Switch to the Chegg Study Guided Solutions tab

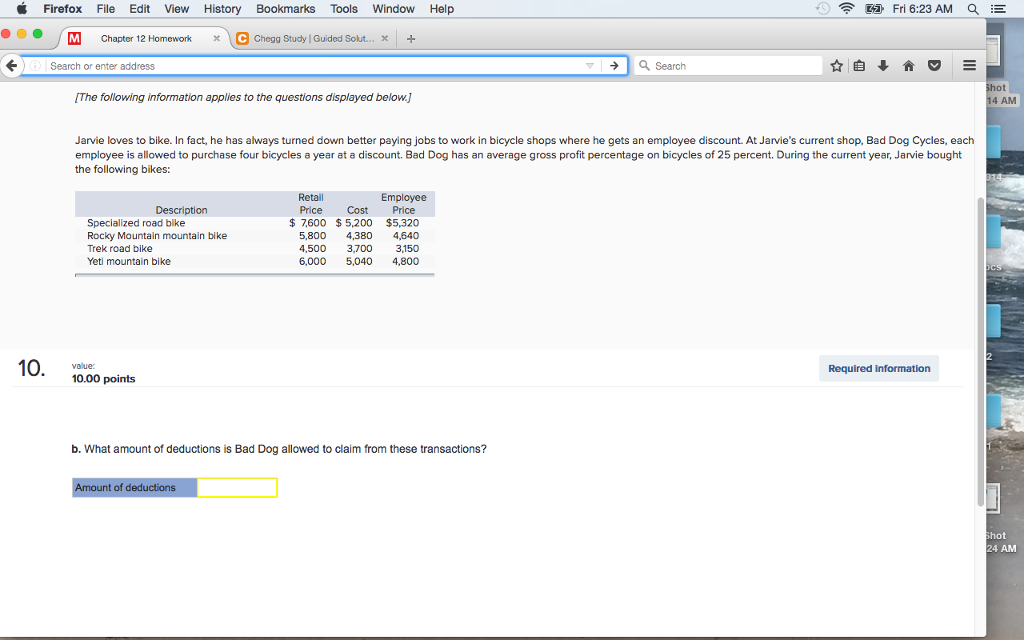[x=314, y=39]
